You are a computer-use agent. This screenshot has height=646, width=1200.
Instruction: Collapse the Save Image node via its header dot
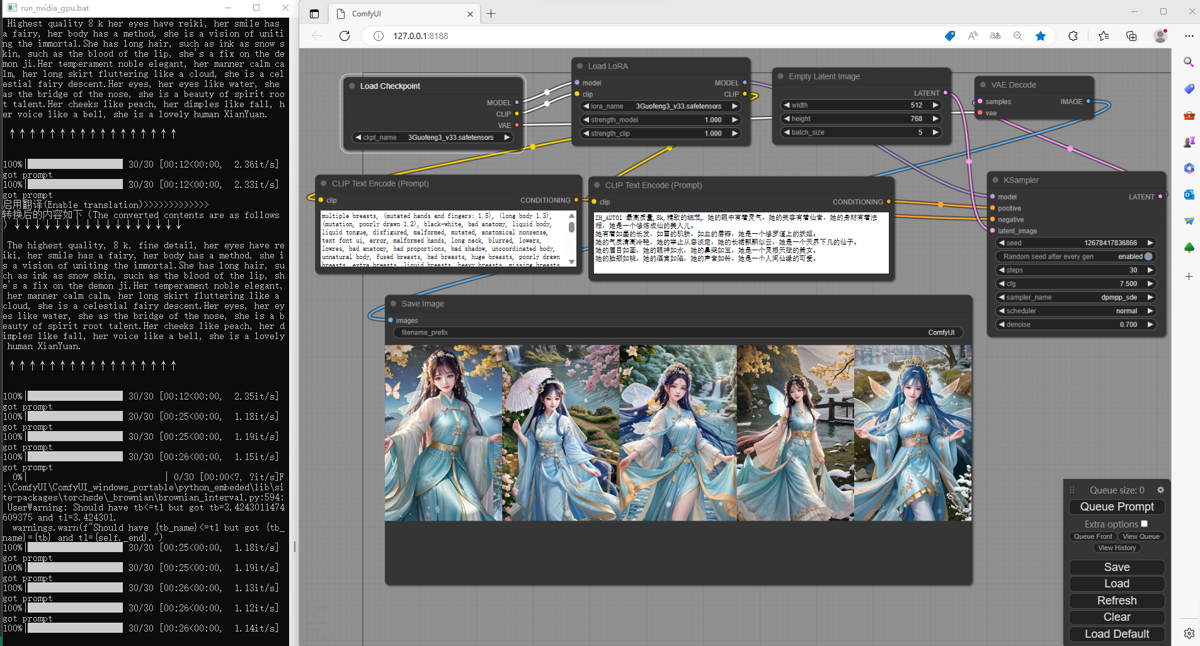(391, 303)
